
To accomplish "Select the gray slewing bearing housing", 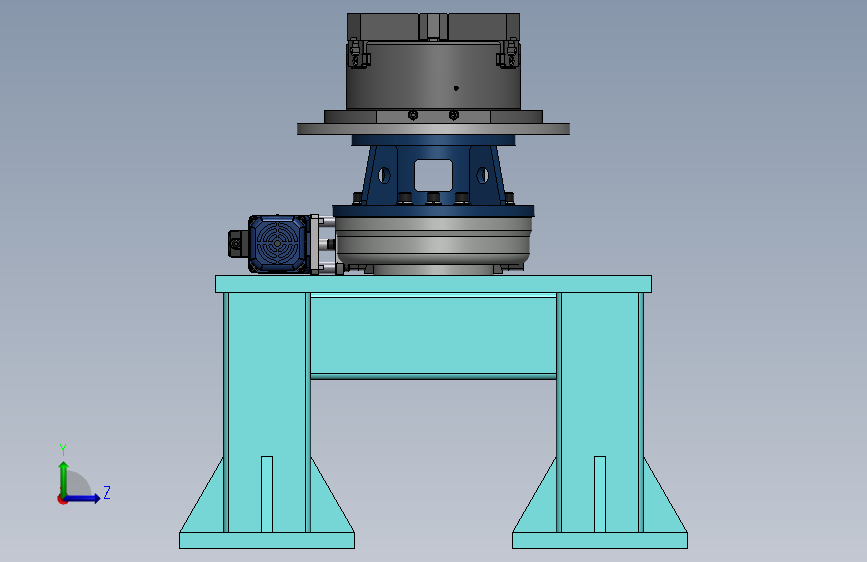I will (x=434, y=241).
